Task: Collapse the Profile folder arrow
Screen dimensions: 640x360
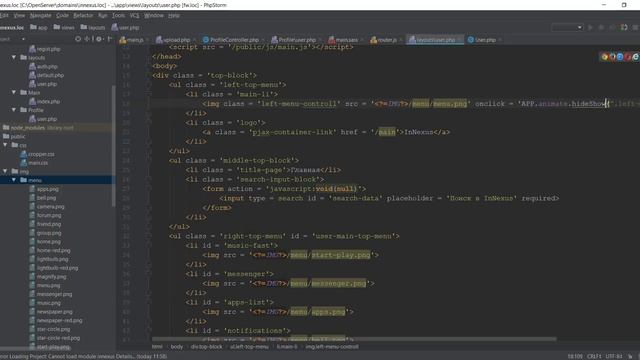Action: 14,110
